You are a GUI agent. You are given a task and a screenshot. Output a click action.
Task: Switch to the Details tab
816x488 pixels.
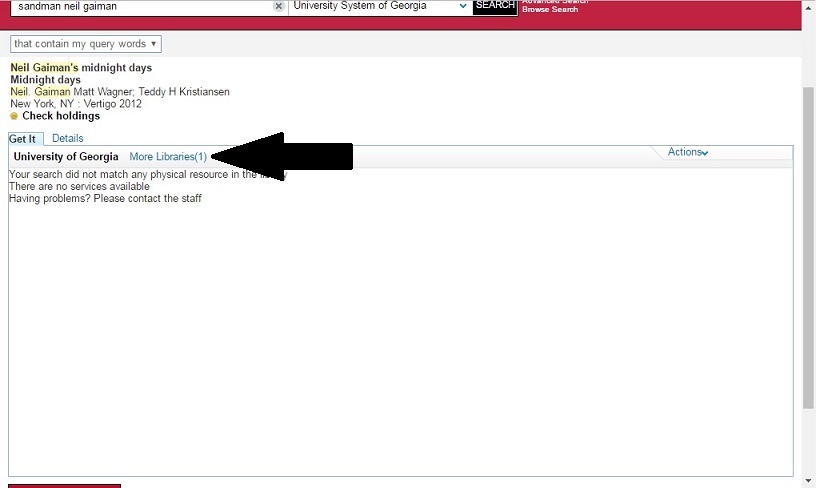[x=68, y=138]
